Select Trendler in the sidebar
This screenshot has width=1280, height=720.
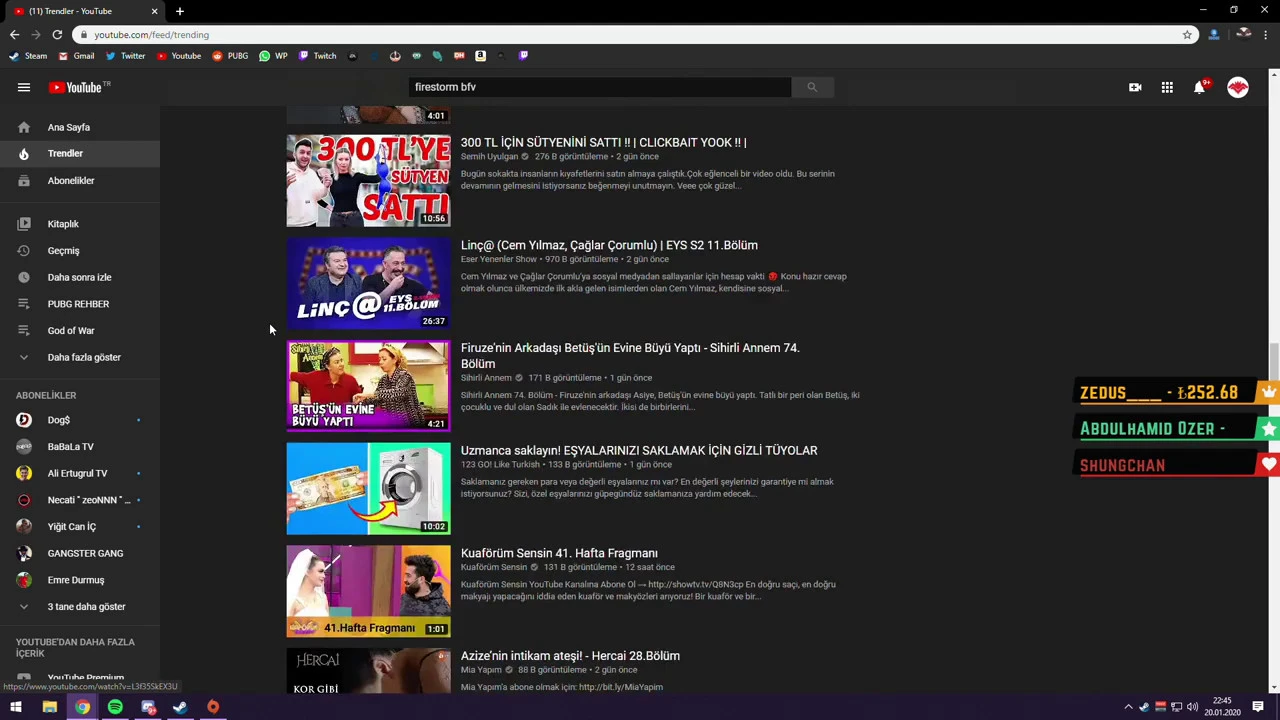coord(80,153)
